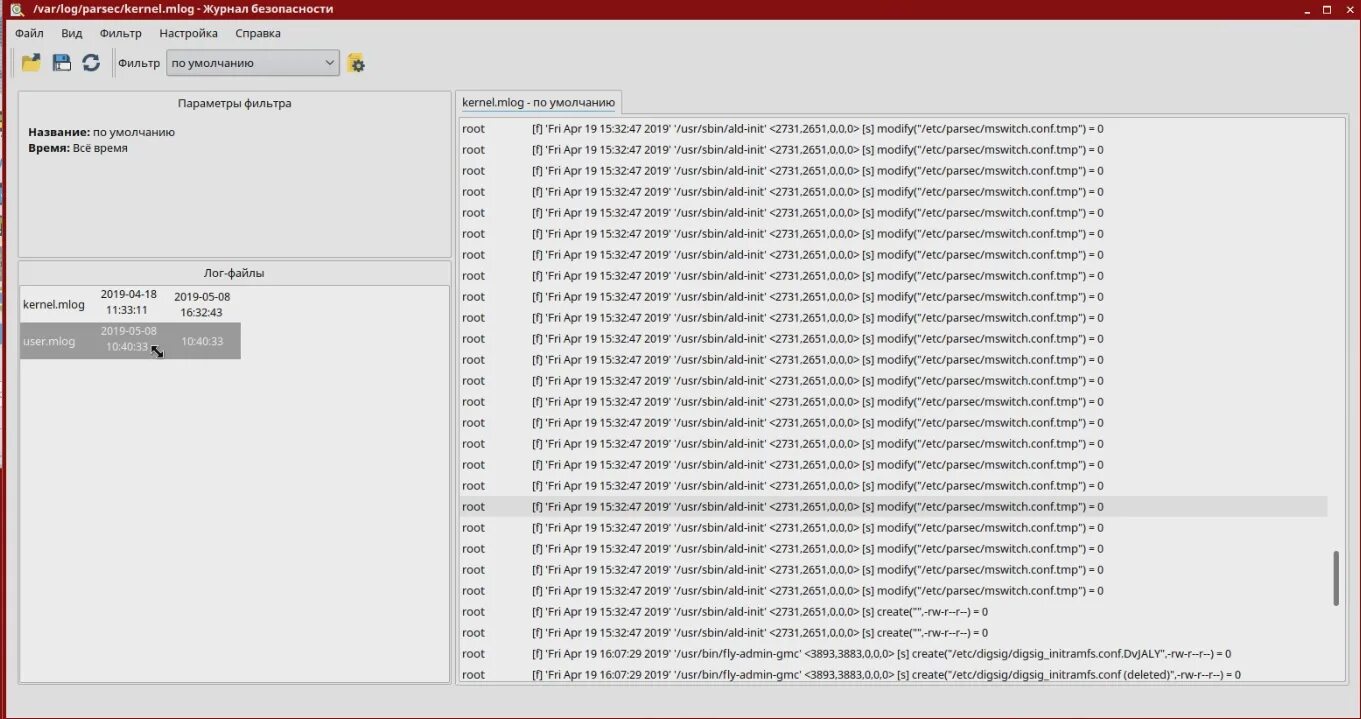
Task: Save the log with diskette icon
Action: [61, 63]
